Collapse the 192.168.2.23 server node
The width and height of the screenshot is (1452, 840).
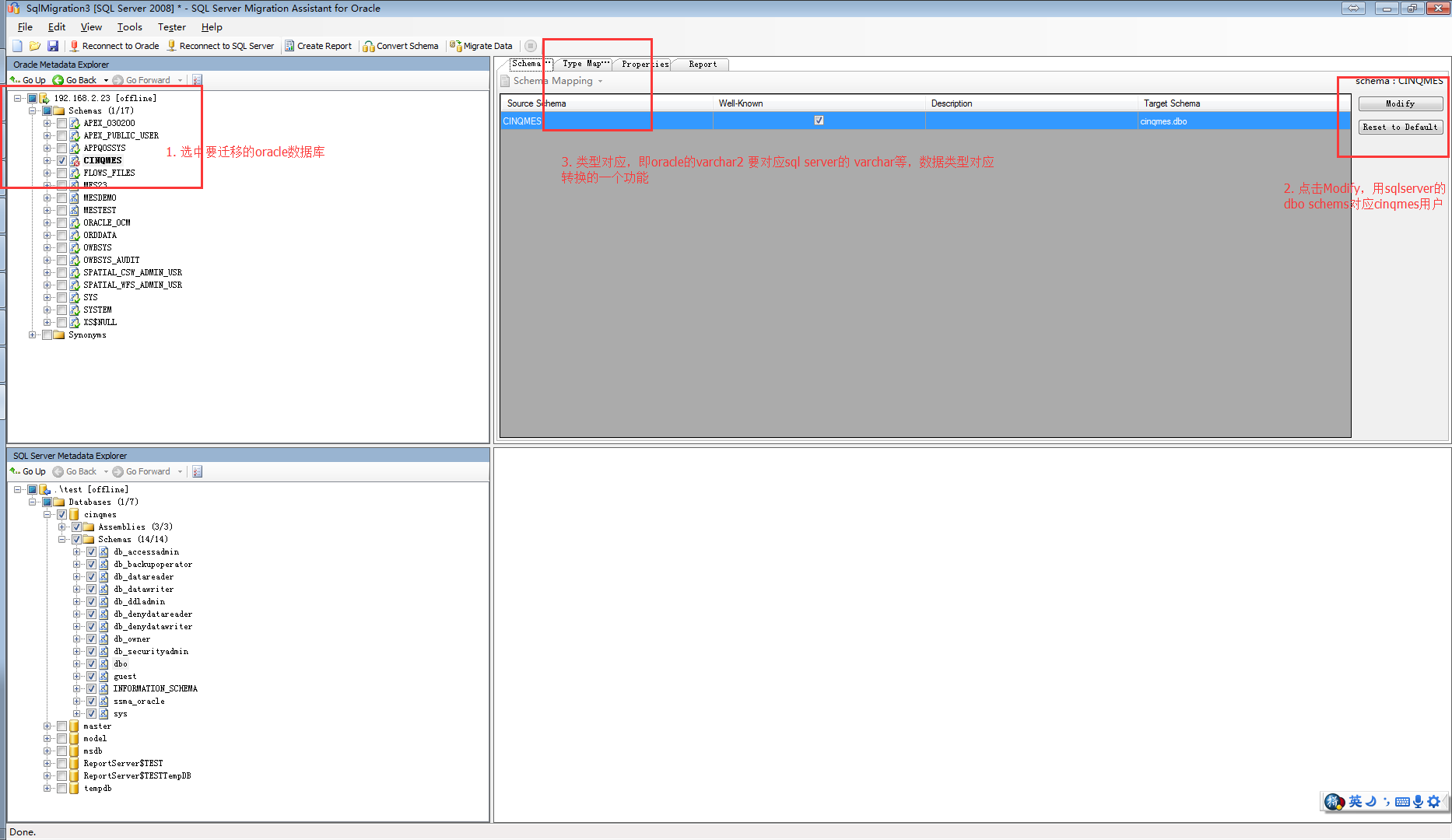(x=17, y=98)
